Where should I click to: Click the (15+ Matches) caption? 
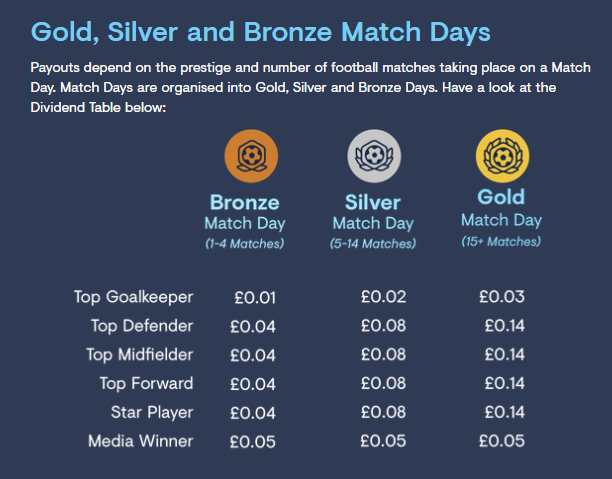501,242
